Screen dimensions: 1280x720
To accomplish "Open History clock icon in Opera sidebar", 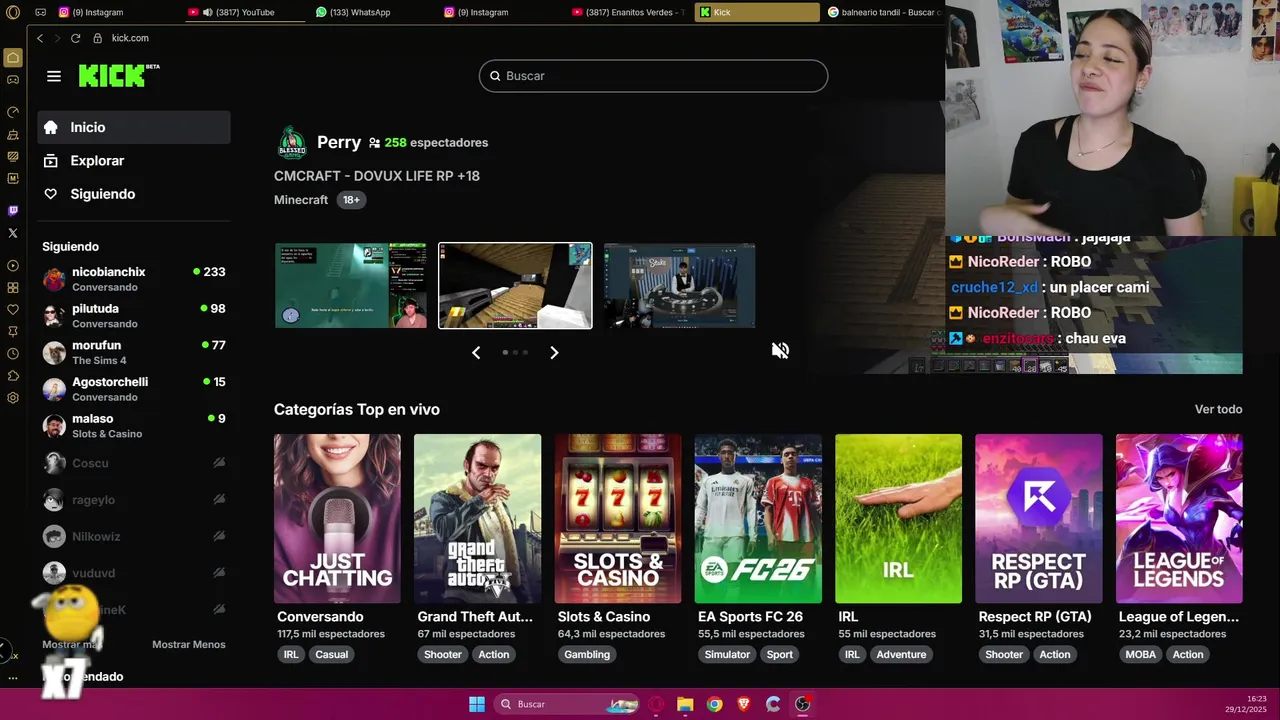I will click(13, 354).
